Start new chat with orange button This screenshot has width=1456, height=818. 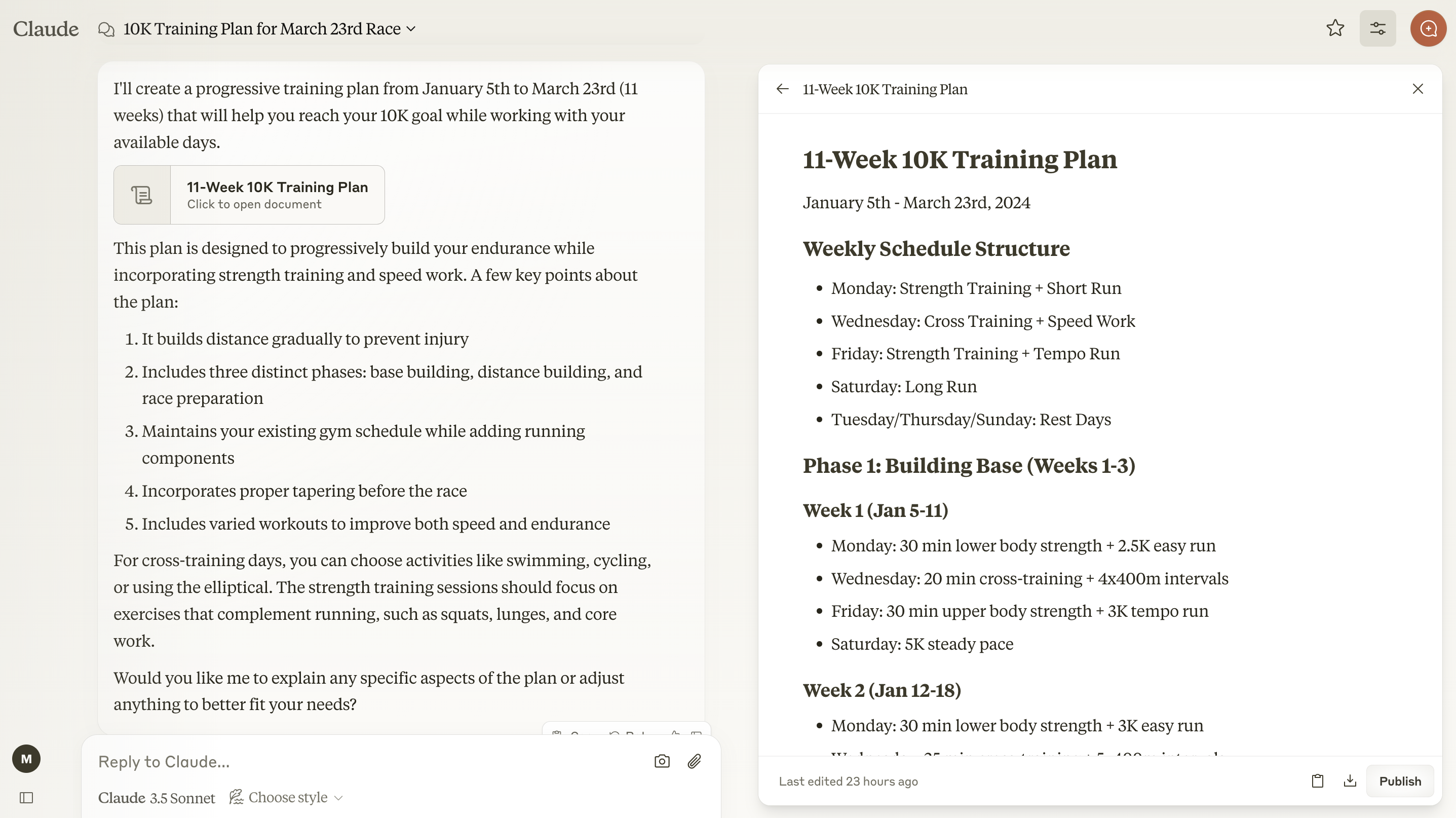[x=1428, y=28]
